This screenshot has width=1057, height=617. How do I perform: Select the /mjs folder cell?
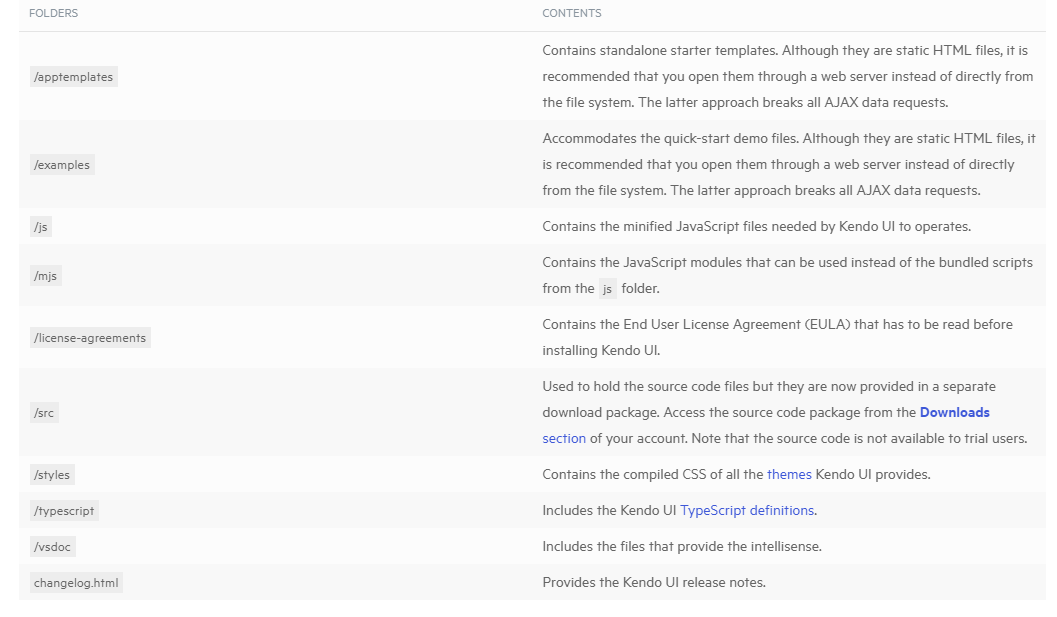point(46,276)
